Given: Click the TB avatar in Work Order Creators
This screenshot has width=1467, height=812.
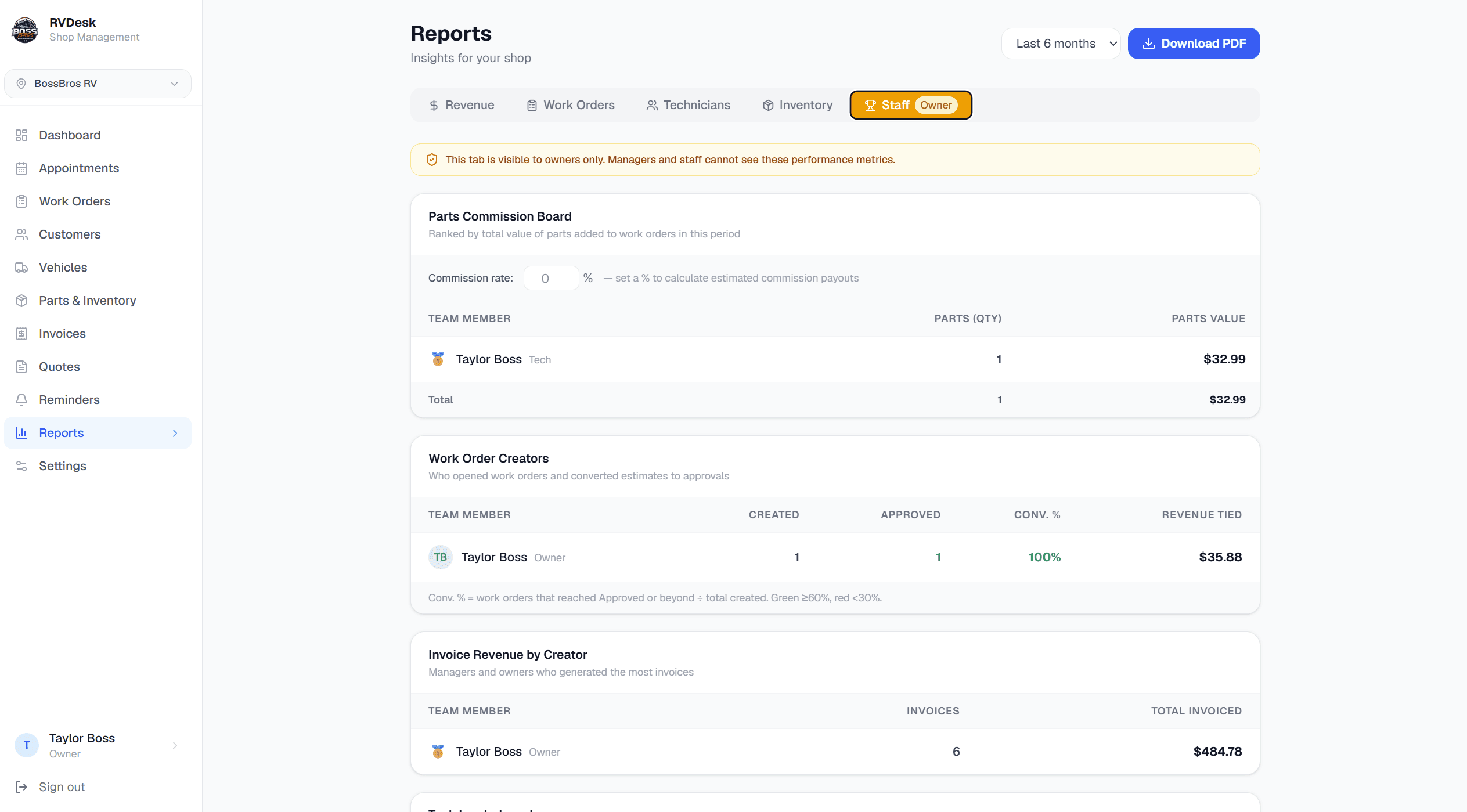Looking at the screenshot, I should [x=441, y=557].
